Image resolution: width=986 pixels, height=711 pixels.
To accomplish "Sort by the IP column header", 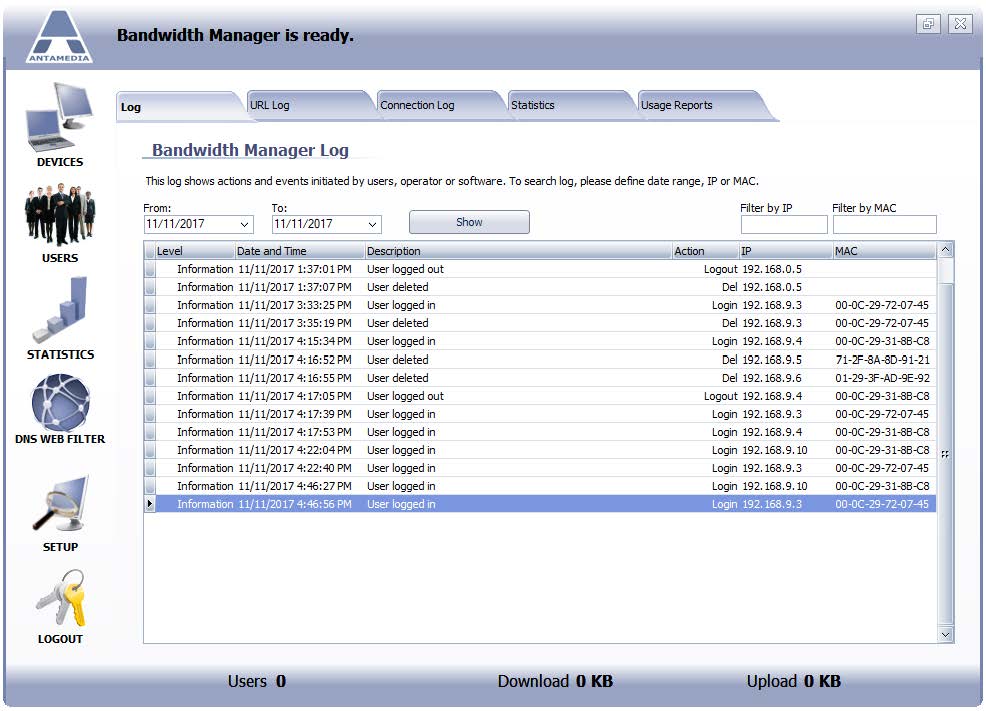I will (x=786, y=251).
